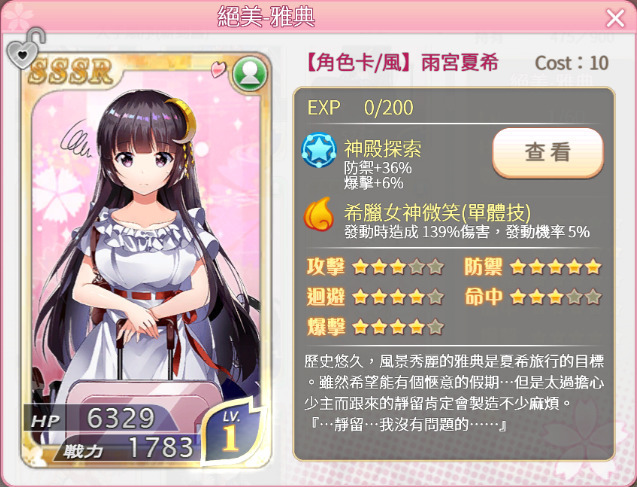Click the flame skill icon
This screenshot has height=487, width=637.
319,214
